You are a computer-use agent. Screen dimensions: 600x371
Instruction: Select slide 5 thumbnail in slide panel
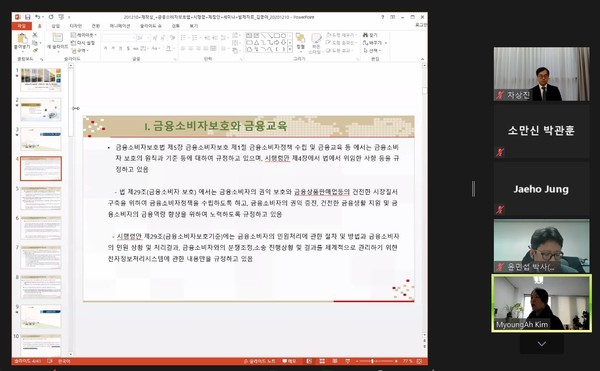tap(41, 198)
